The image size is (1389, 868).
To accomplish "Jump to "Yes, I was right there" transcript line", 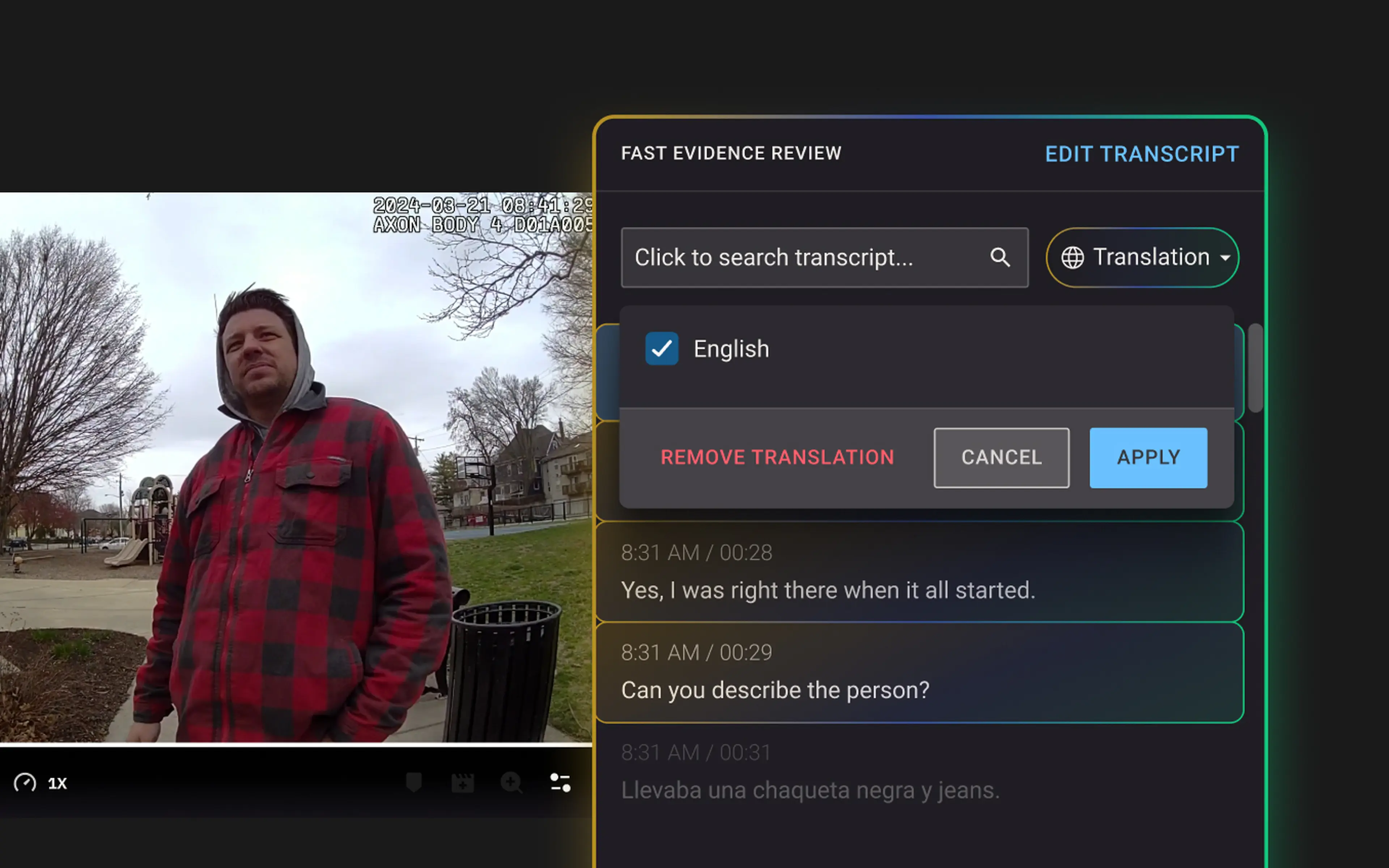I will (827, 590).
